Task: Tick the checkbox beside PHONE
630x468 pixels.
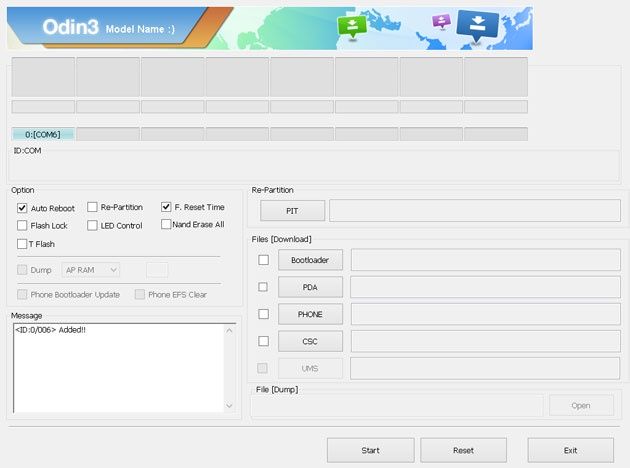Action: [x=264, y=314]
